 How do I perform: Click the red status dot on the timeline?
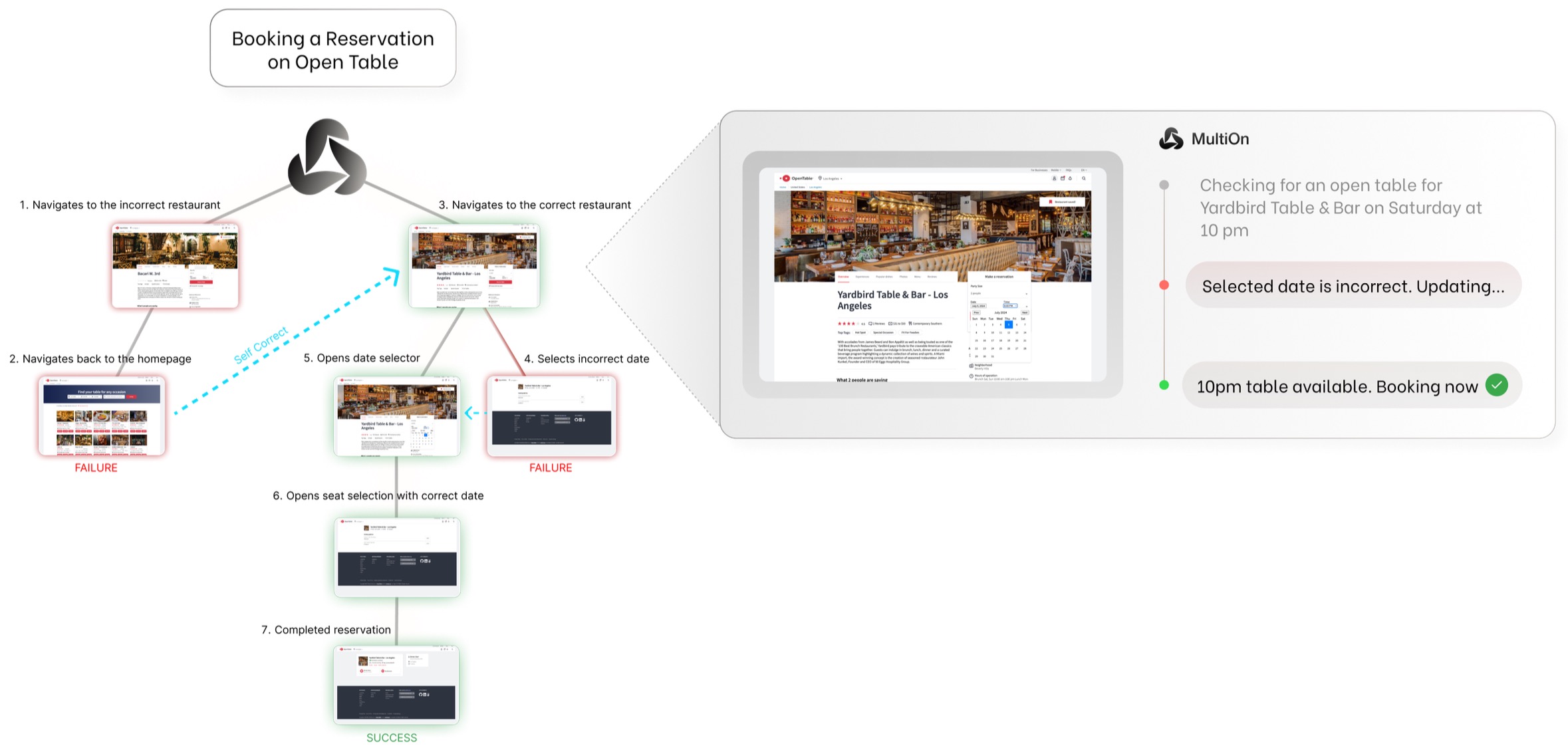coord(1164,285)
